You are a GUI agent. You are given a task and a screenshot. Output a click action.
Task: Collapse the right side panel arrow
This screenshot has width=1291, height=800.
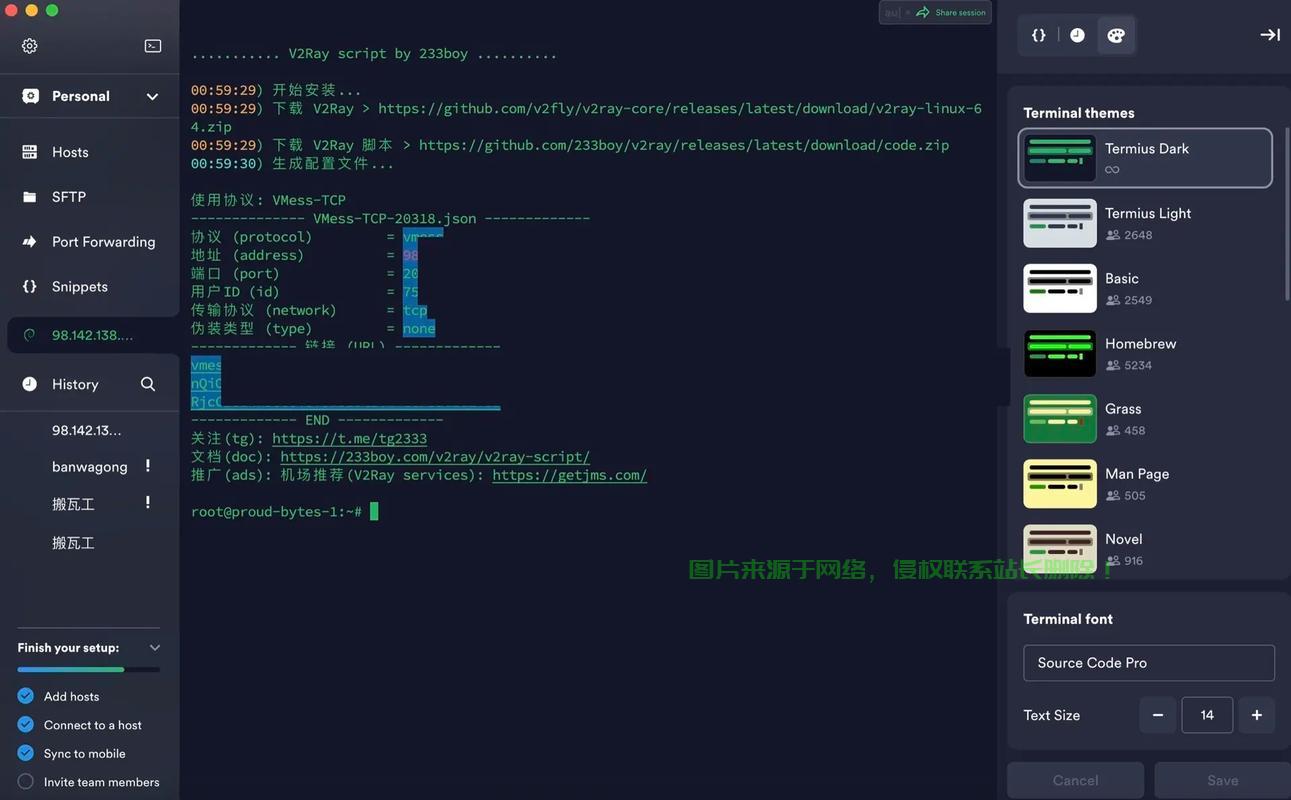click(1269, 35)
